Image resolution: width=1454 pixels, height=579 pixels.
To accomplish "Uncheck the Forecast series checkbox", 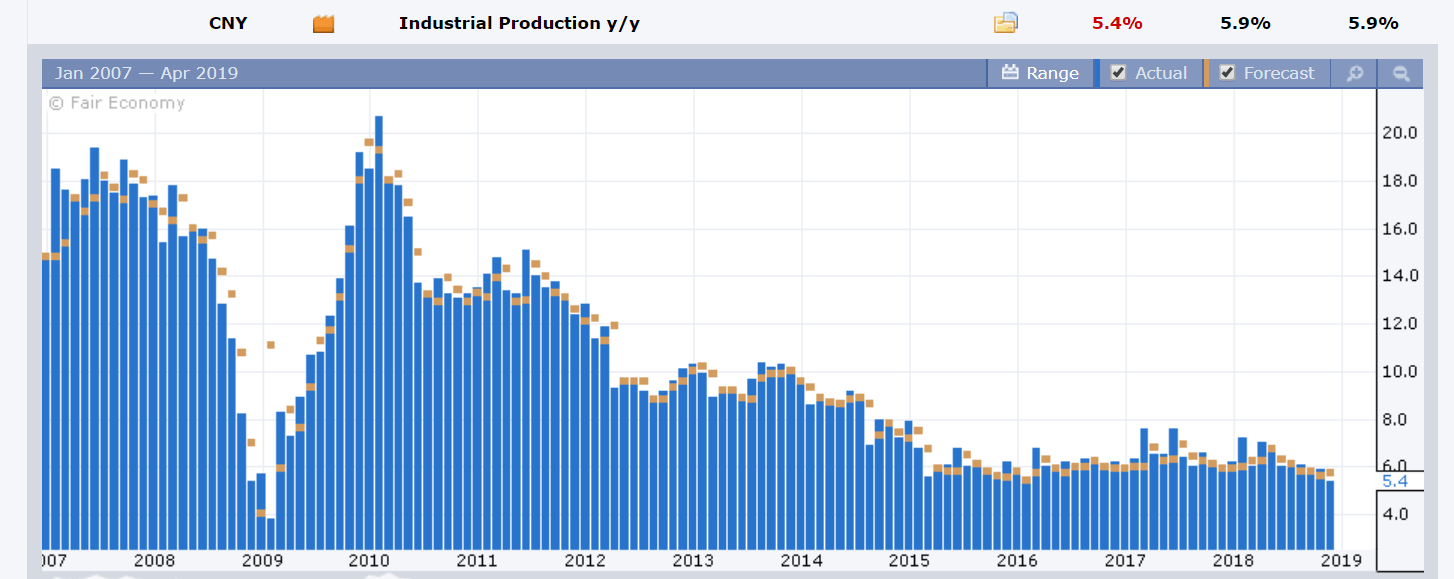I will click(x=1228, y=73).
